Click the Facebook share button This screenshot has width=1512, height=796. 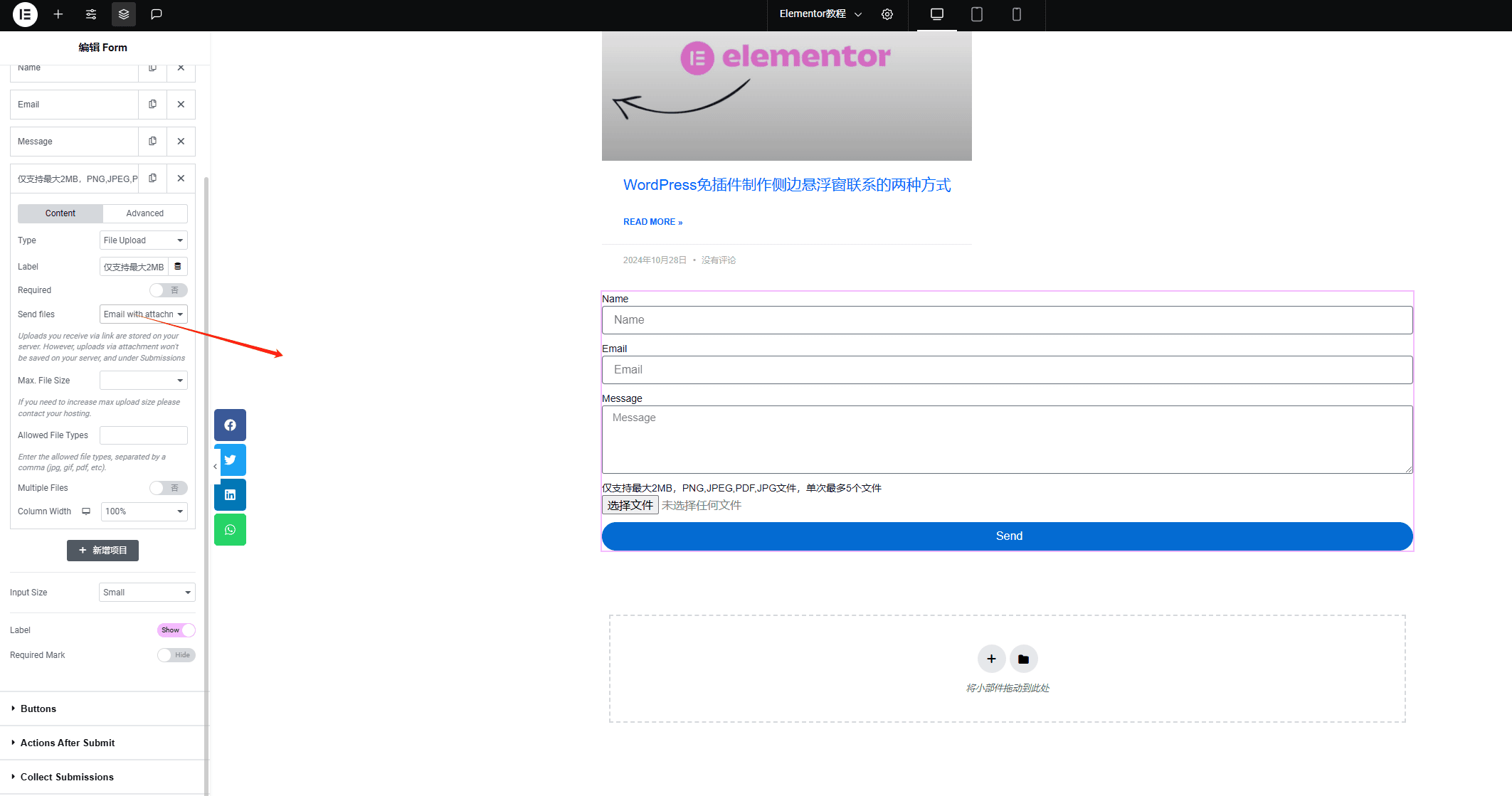click(x=230, y=425)
